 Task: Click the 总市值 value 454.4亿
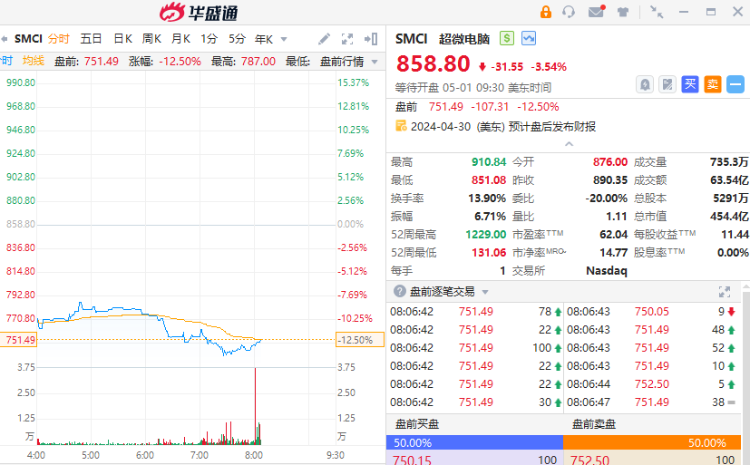[728, 217]
